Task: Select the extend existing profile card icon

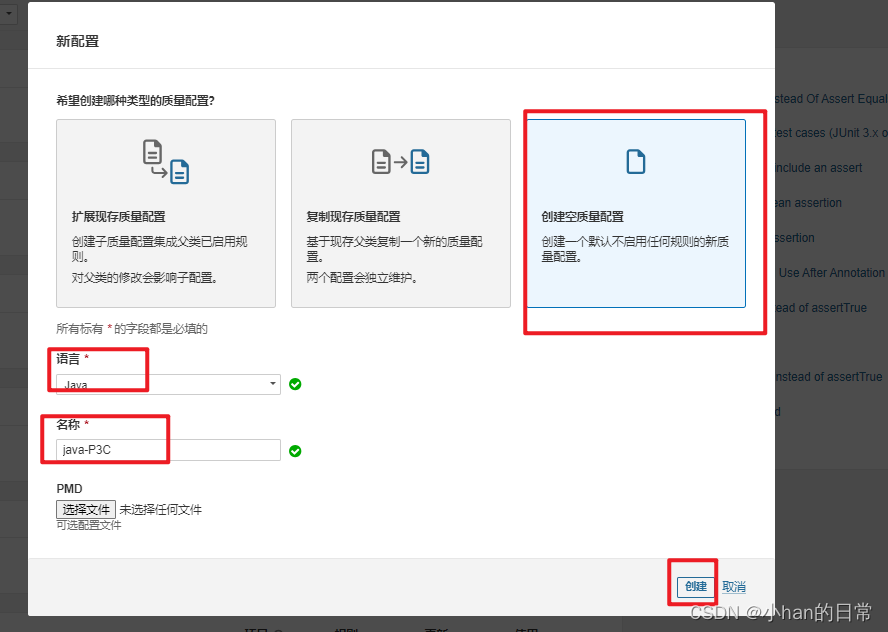Action: (166, 161)
